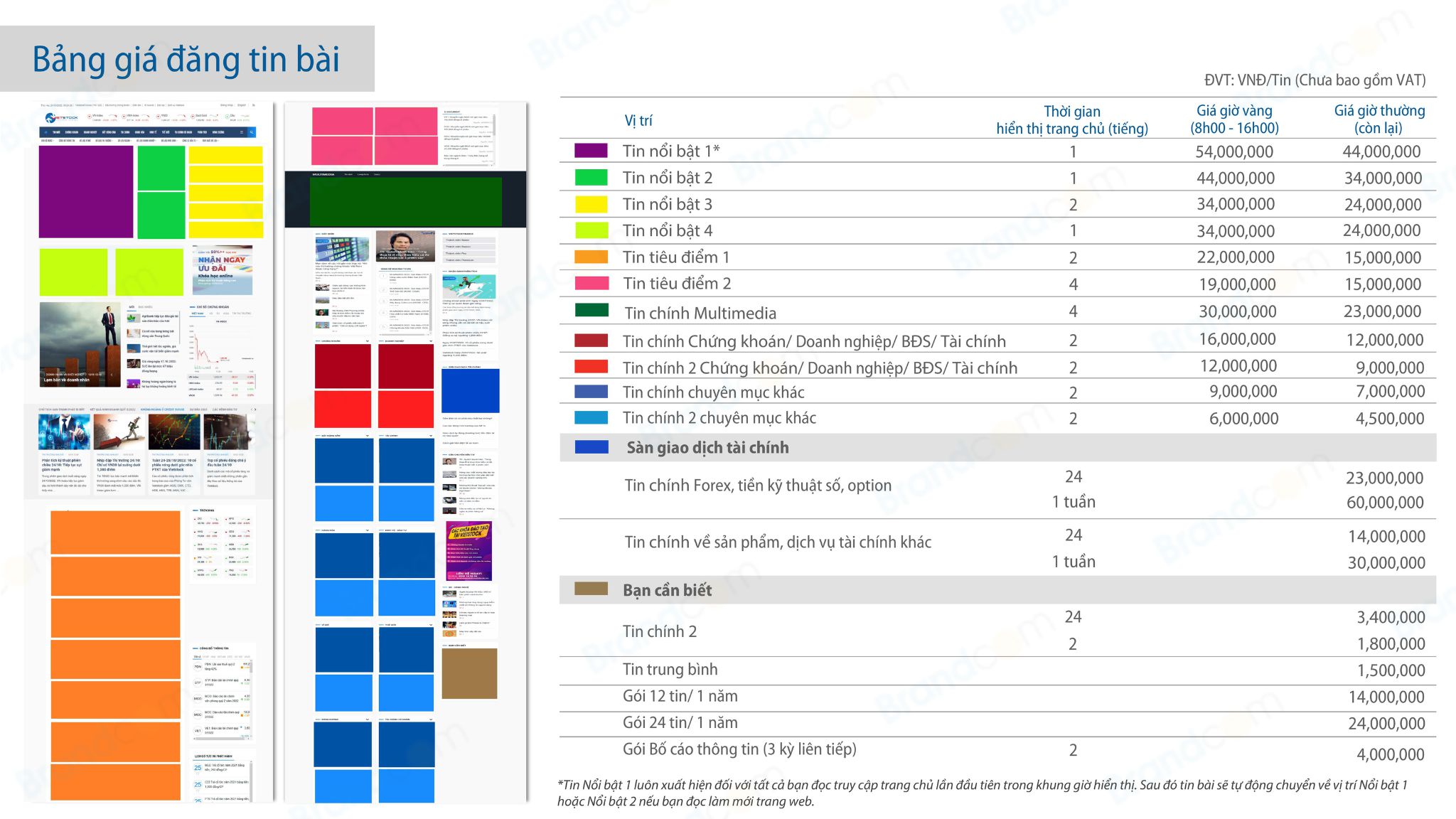Click the VN-Index line chart in mockup
This screenshot has width=1456, height=819.
pos(221,346)
